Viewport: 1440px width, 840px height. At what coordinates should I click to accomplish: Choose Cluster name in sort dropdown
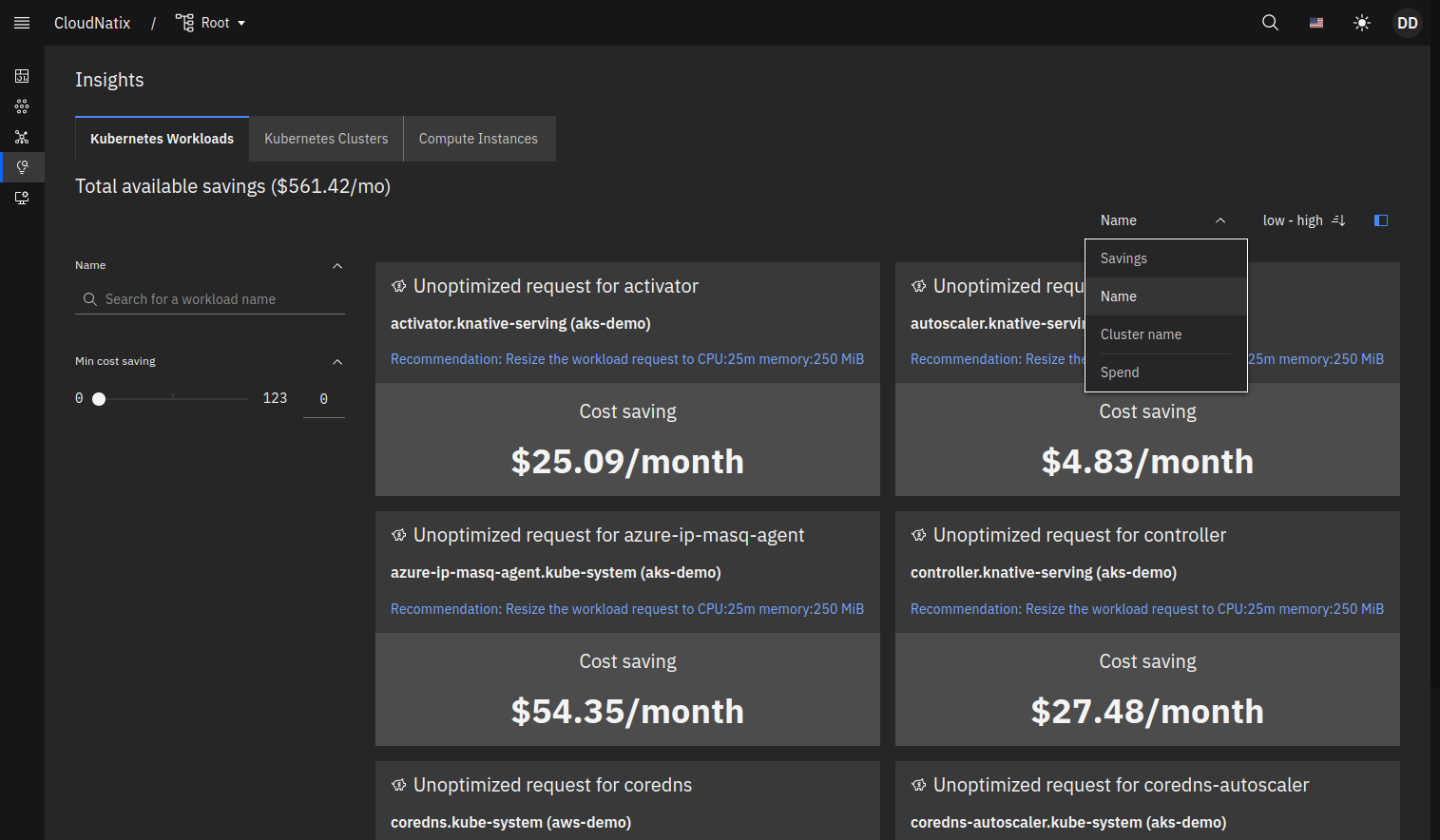point(1141,334)
